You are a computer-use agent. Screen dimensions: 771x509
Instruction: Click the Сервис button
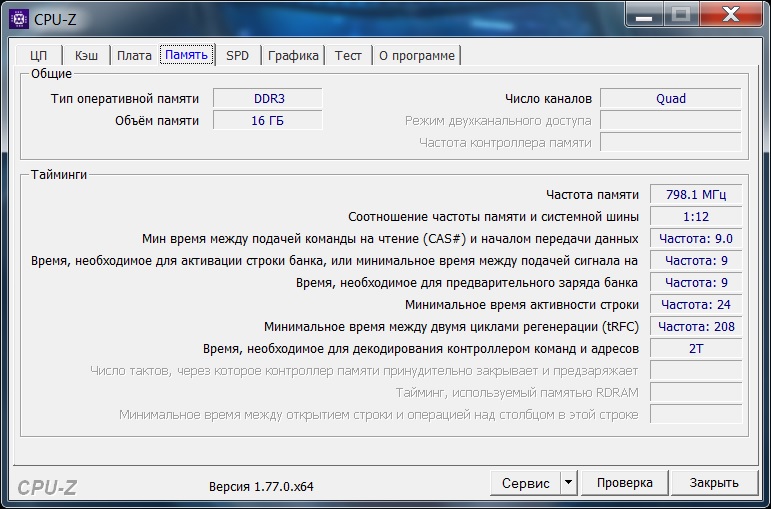click(x=525, y=483)
